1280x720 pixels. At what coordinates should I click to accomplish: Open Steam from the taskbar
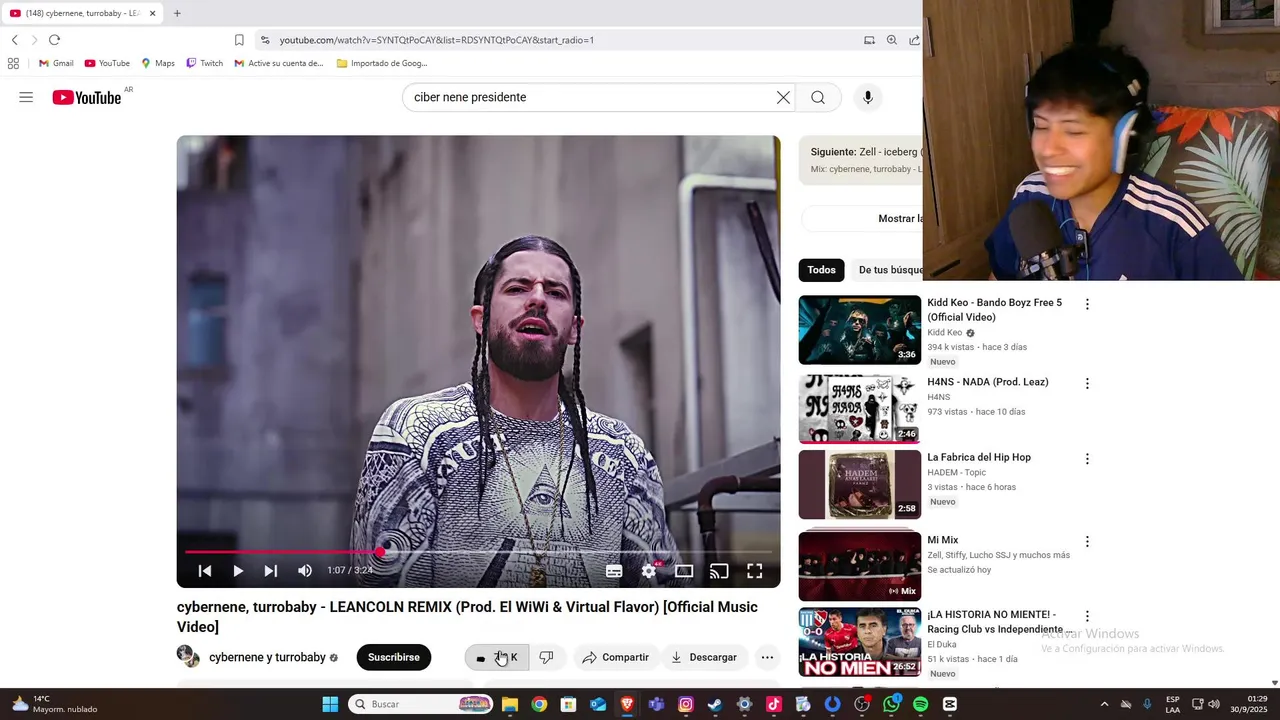(x=715, y=704)
